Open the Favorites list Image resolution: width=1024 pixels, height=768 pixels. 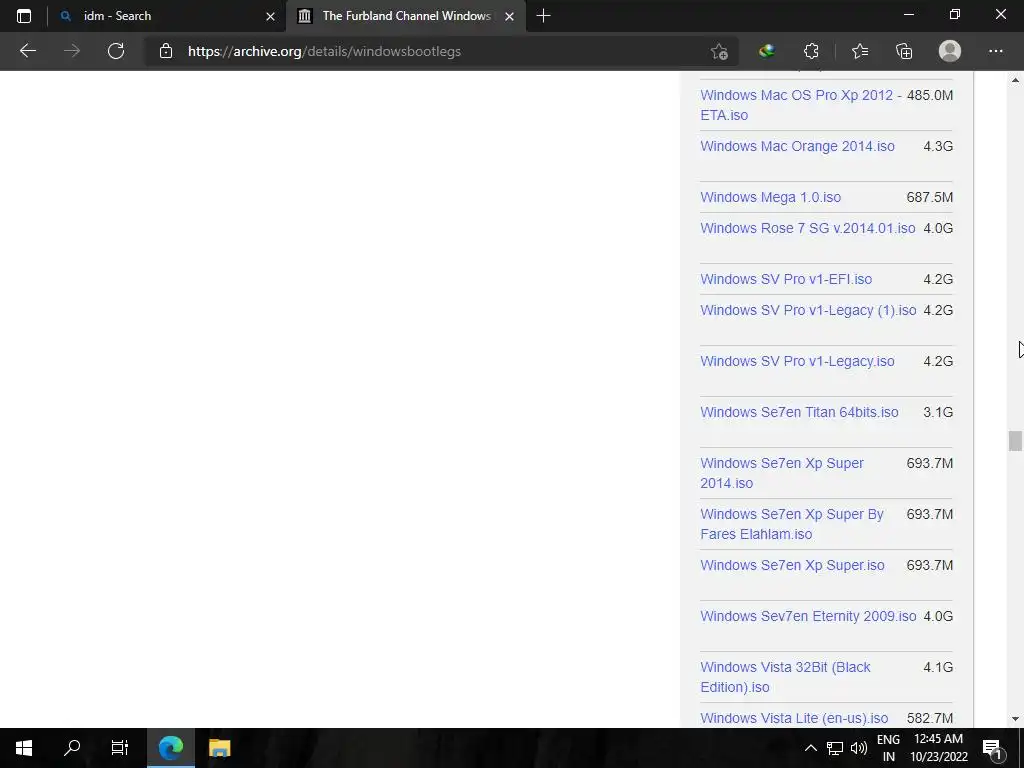click(x=859, y=51)
